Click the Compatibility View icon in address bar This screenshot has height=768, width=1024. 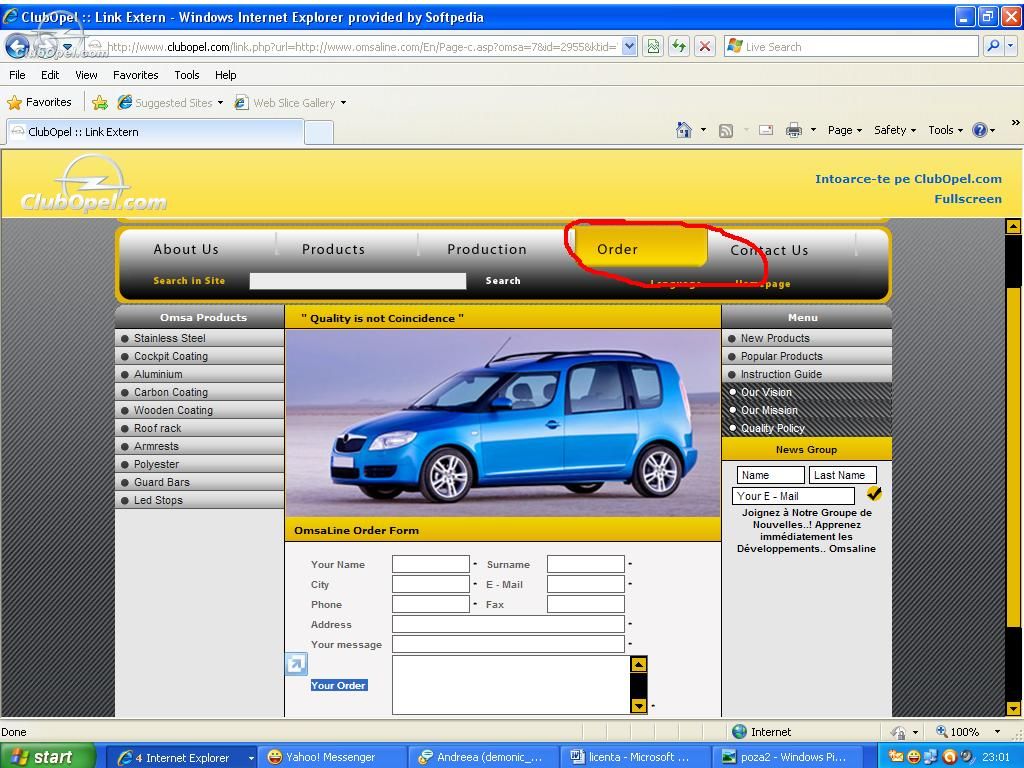(653, 46)
